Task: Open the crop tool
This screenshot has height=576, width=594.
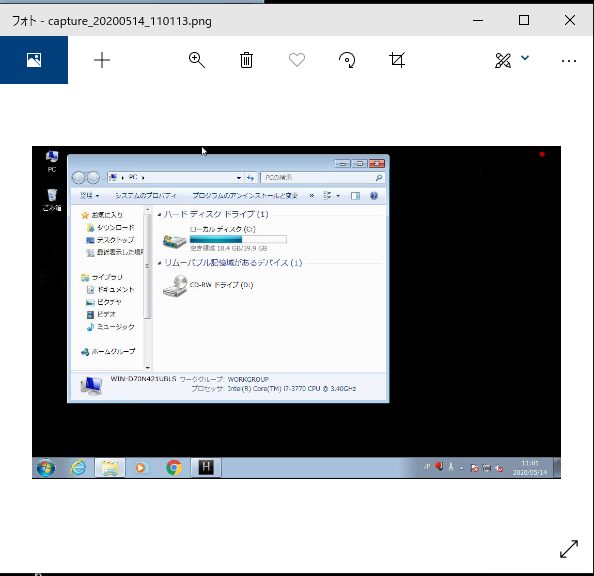Action: [397, 60]
